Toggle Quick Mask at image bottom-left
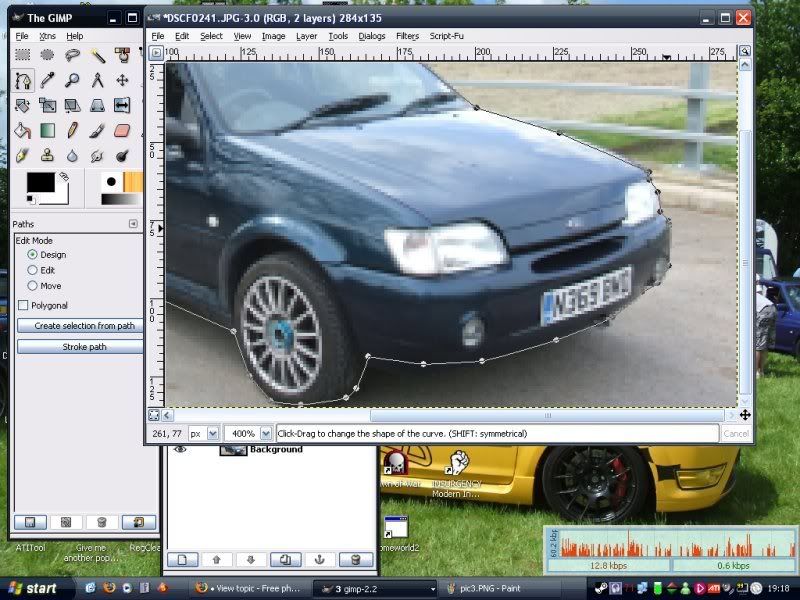Screen dimensions: 800x600 pyautogui.click(x=154, y=415)
